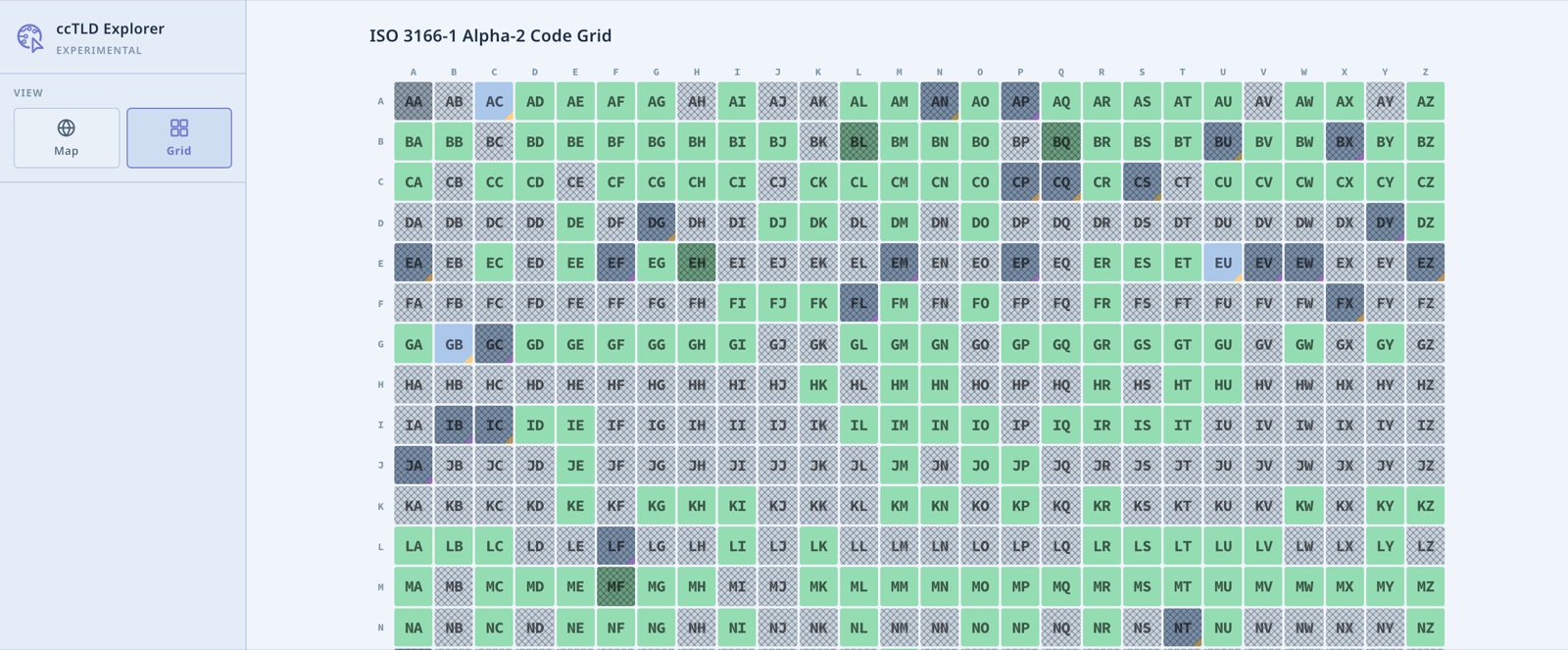The height and width of the screenshot is (650, 1568).
Task: Select the CS code cell
Action: 1142,182
